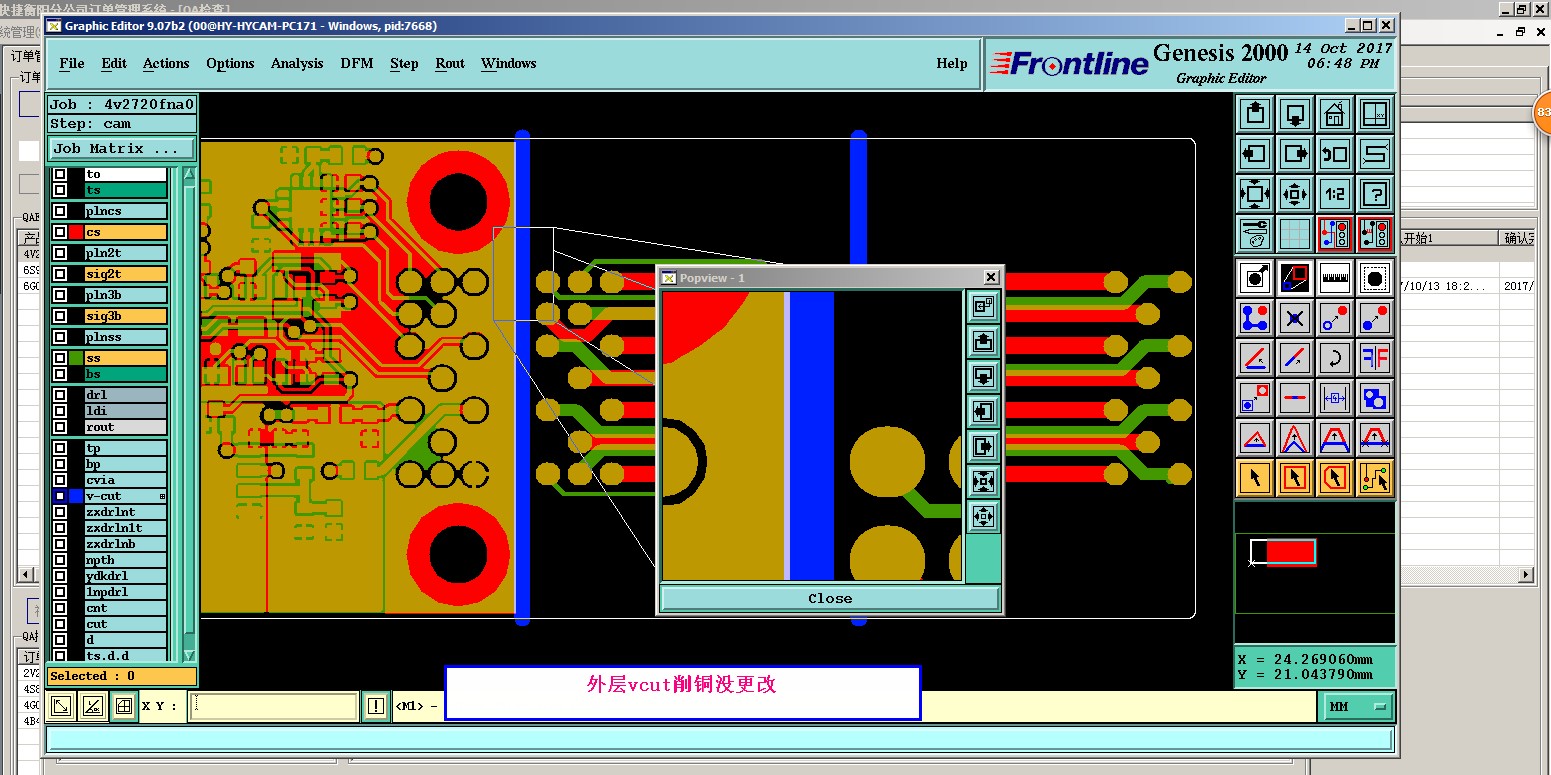Click the mirror F icon
Image resolution: width=1551 pixels, height=775 pixels.
coord(1376,357)
